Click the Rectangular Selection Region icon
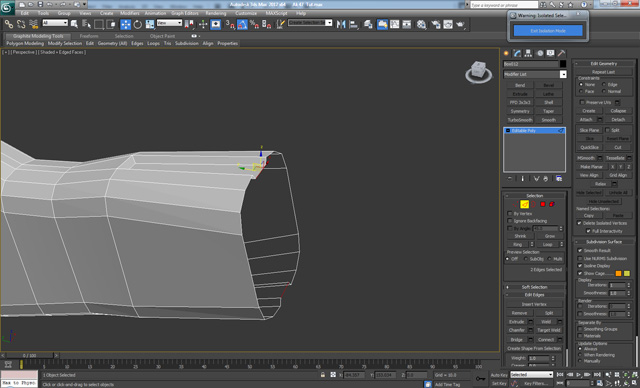This screenshot has width=640, height=388. pos(99,24)
